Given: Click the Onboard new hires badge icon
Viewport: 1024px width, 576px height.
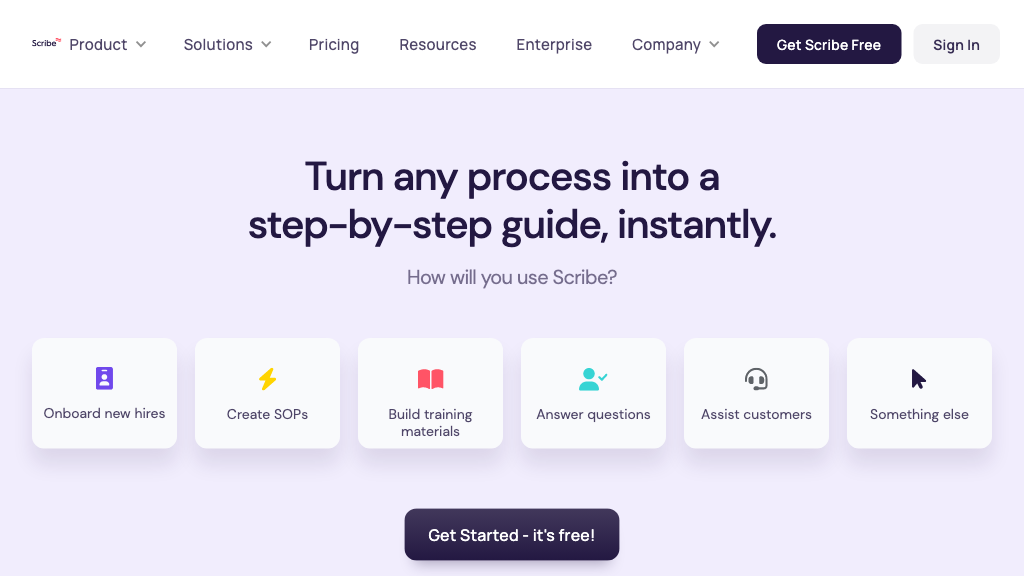Looking at the screenshot, I should (104, 377).
